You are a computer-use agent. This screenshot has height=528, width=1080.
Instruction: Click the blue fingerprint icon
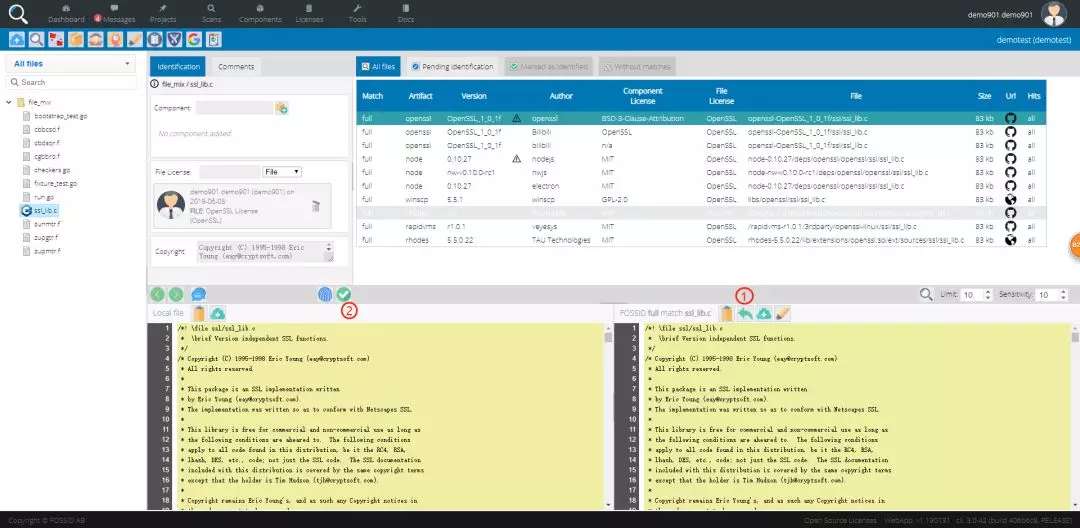[x=325, y=294]
